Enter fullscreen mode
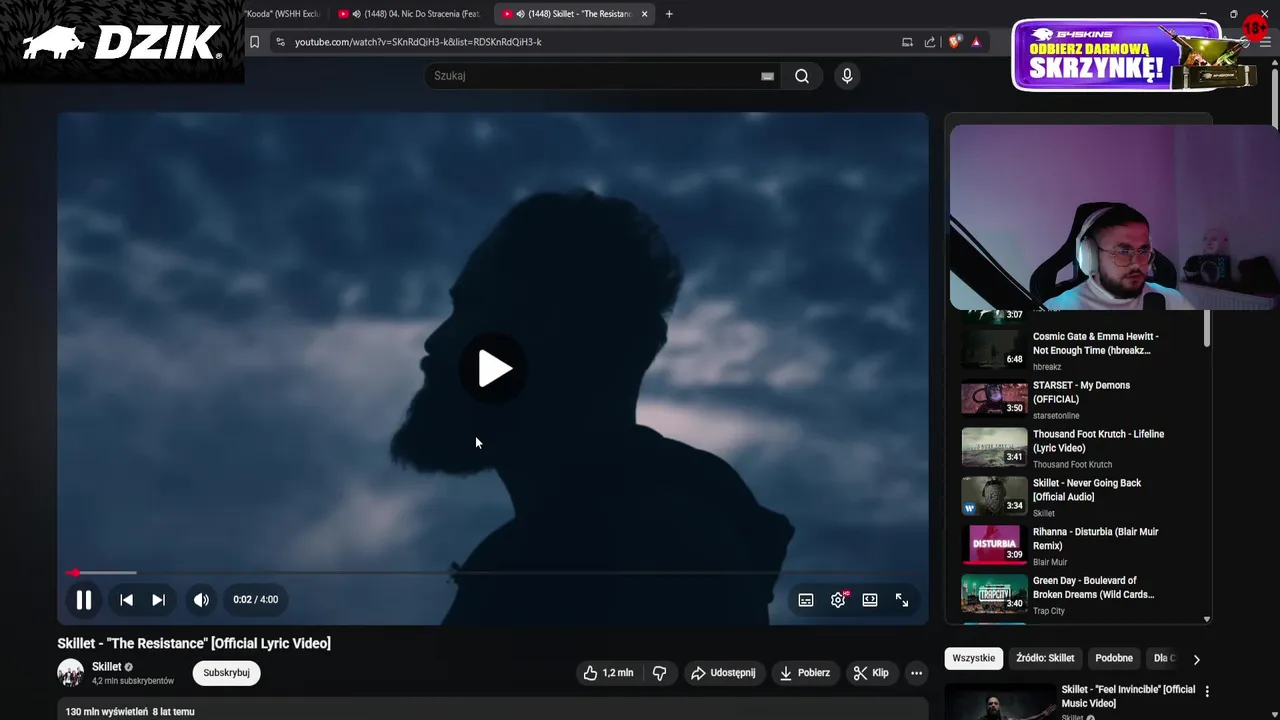Viewport: 1280px width, 720px height. (x=902, y=600)
